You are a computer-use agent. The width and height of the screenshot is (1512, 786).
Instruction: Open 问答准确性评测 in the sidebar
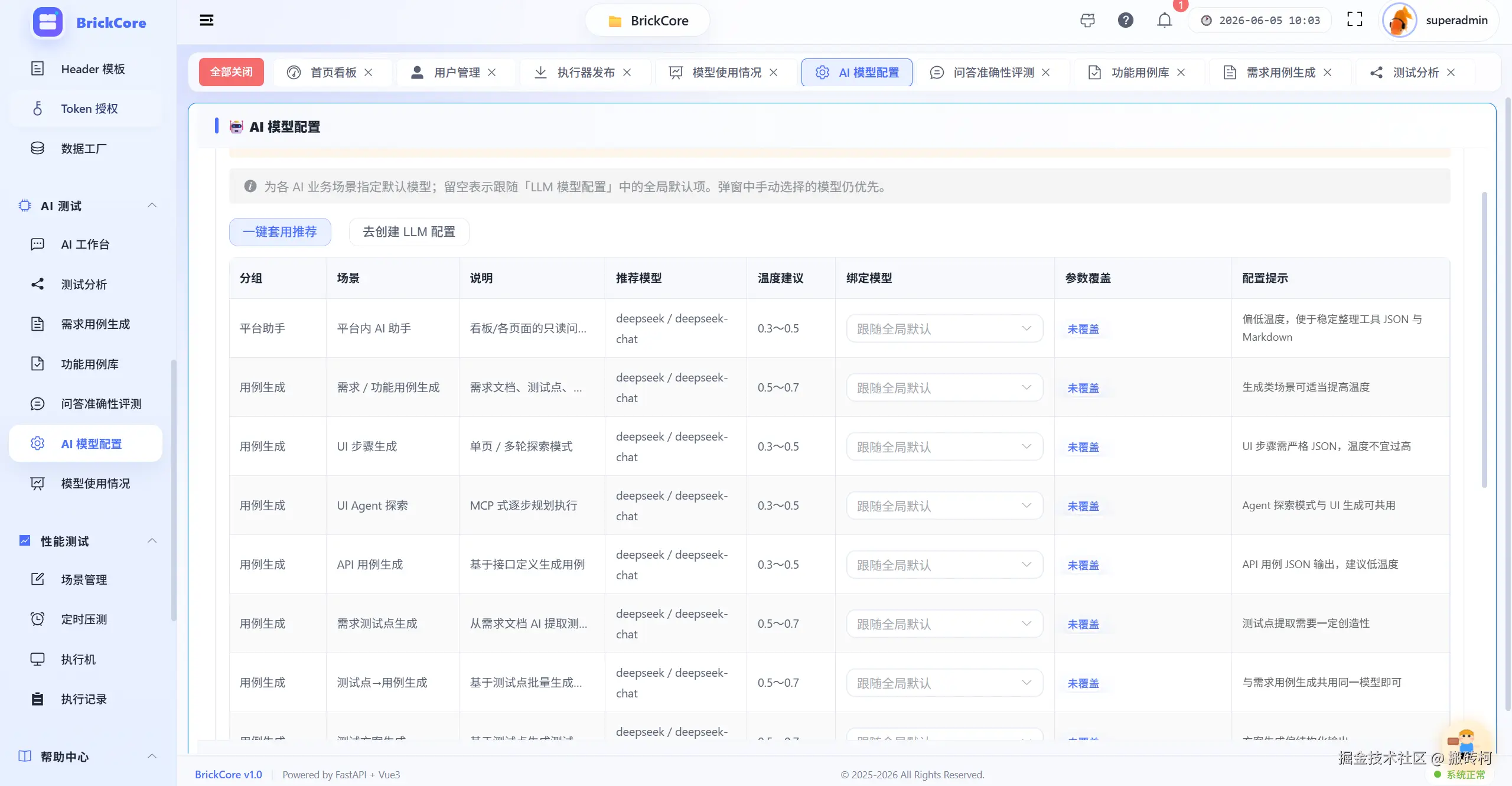pos(86,404)
